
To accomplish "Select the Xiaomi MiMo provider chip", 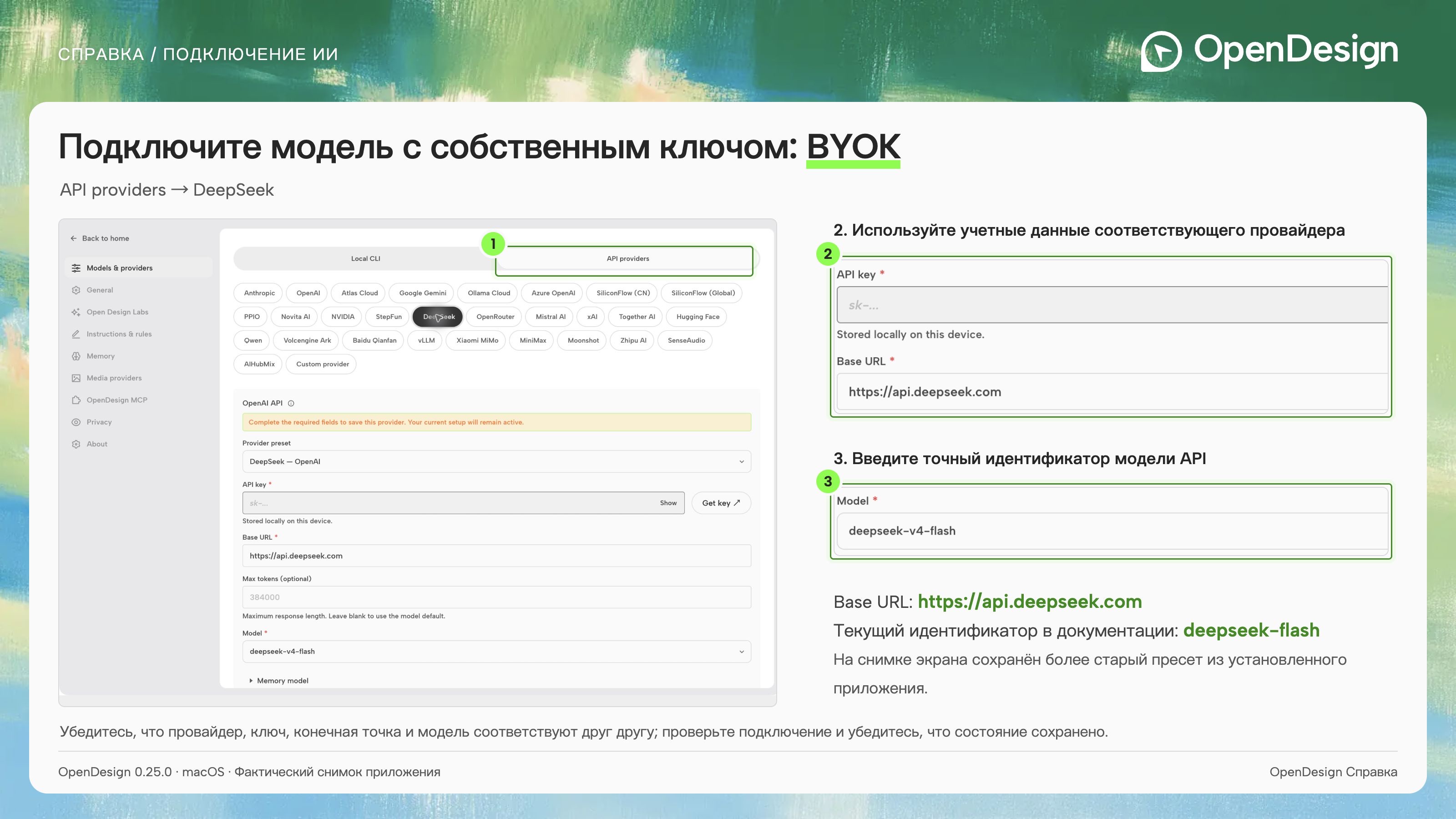I will pyautogui.click(x=477, y=340).
